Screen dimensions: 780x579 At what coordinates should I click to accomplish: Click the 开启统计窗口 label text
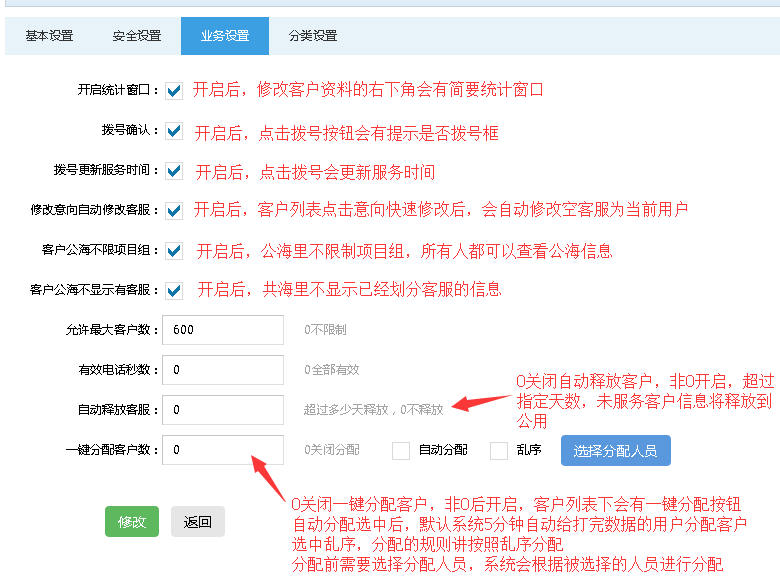point(118,91)
